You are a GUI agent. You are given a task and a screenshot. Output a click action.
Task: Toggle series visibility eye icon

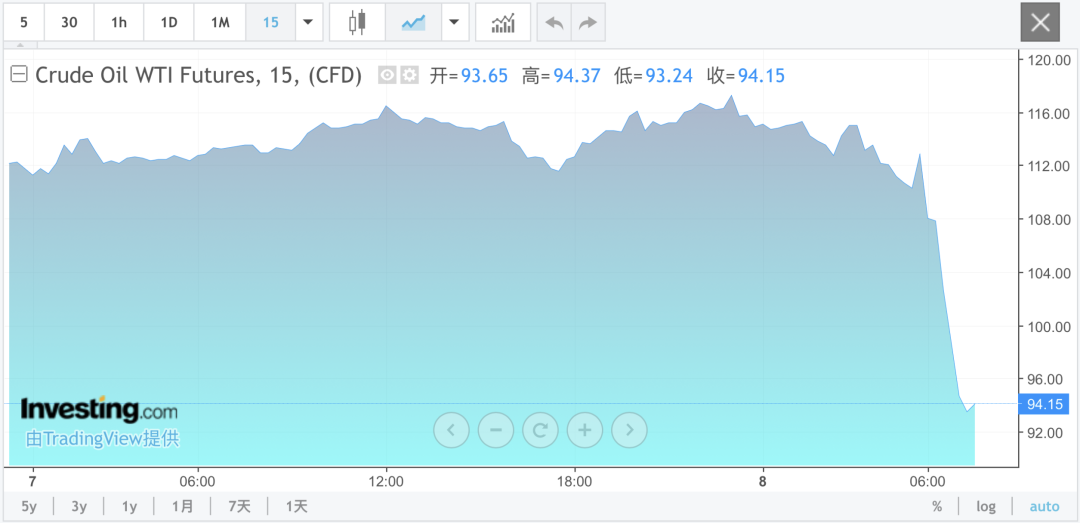(387, 75)
